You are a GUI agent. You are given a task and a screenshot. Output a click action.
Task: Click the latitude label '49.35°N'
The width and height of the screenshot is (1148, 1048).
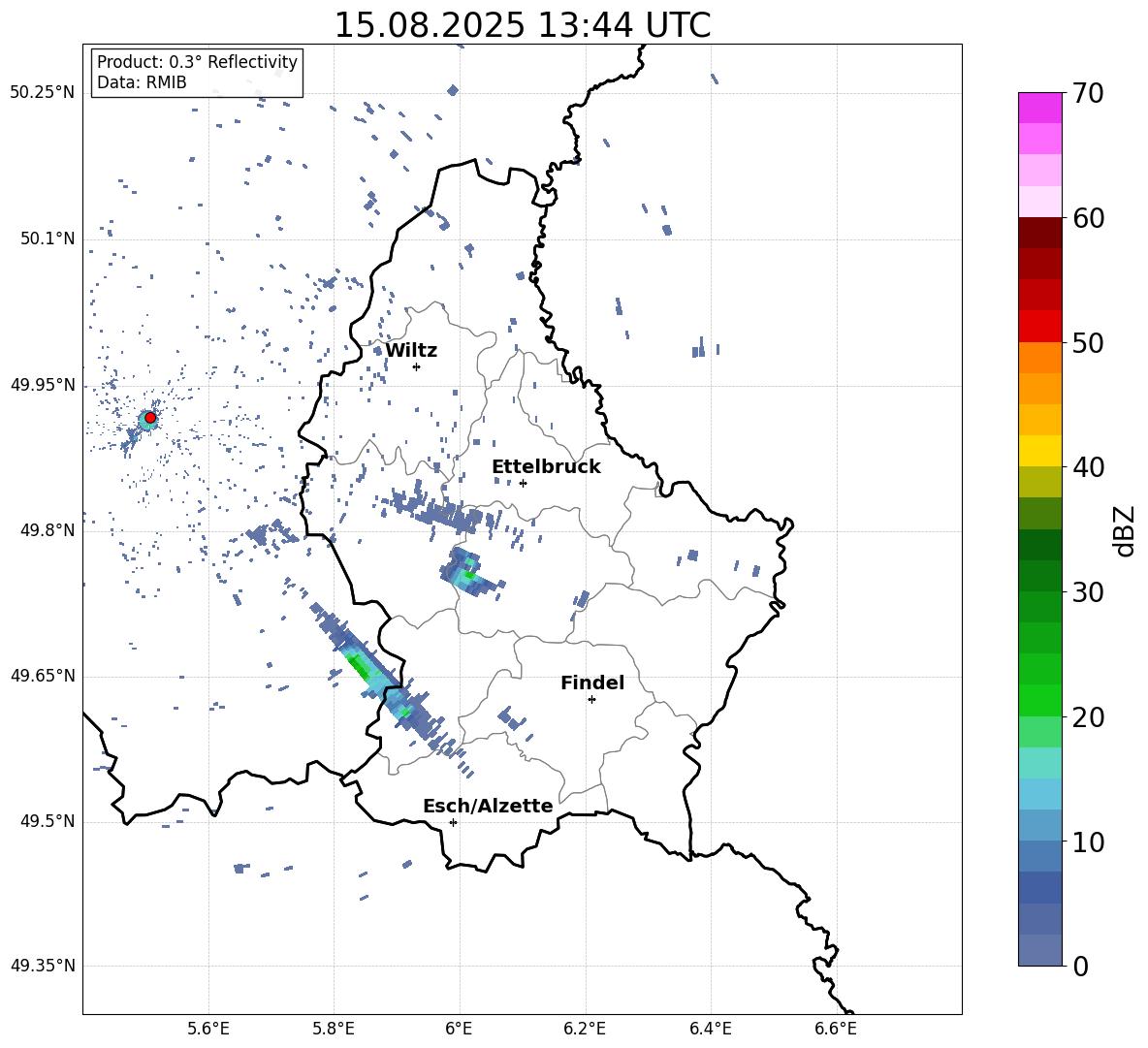tap(43, 966)
